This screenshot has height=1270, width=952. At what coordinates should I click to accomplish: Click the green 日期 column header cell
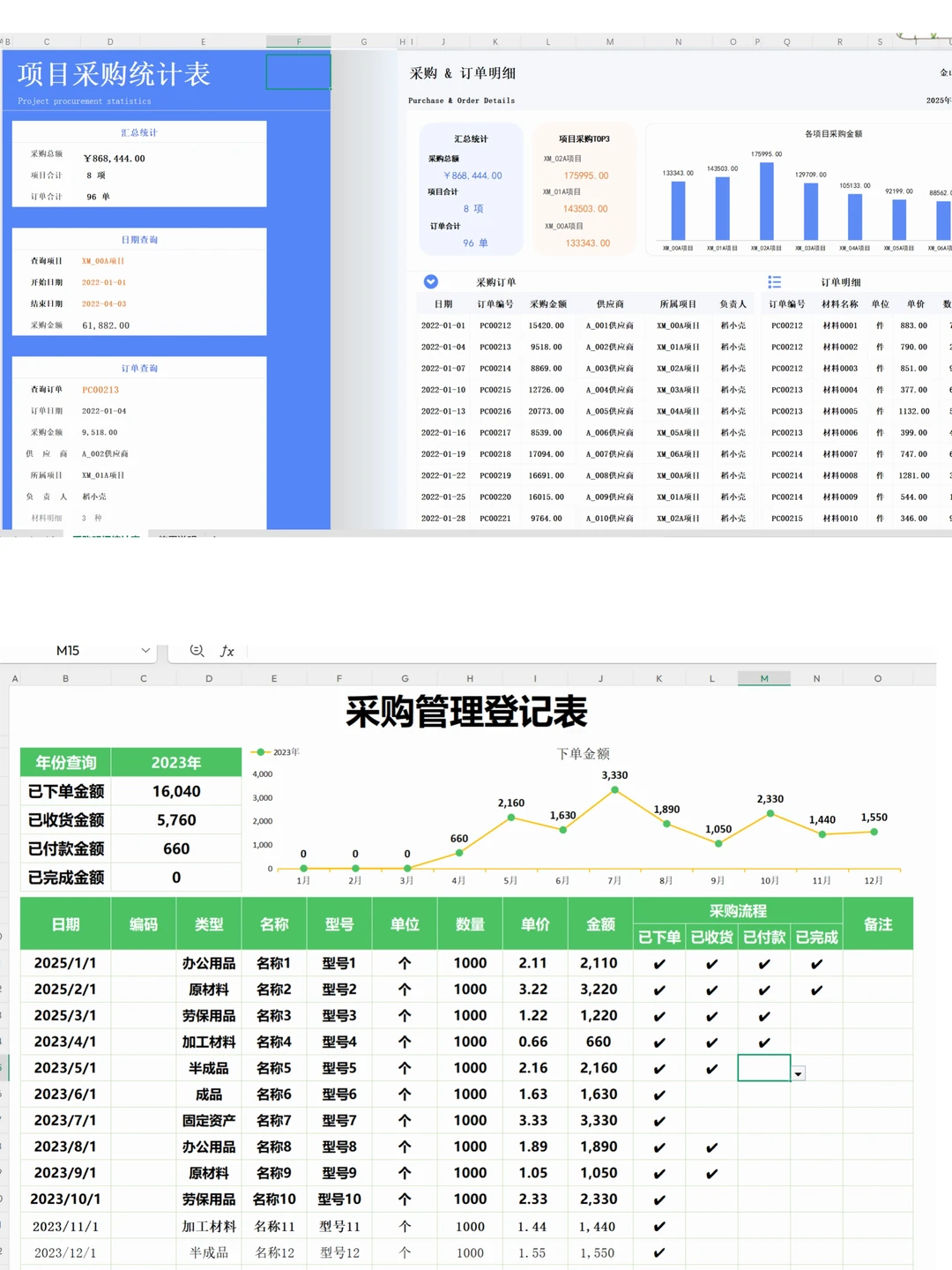coord(64,924)
